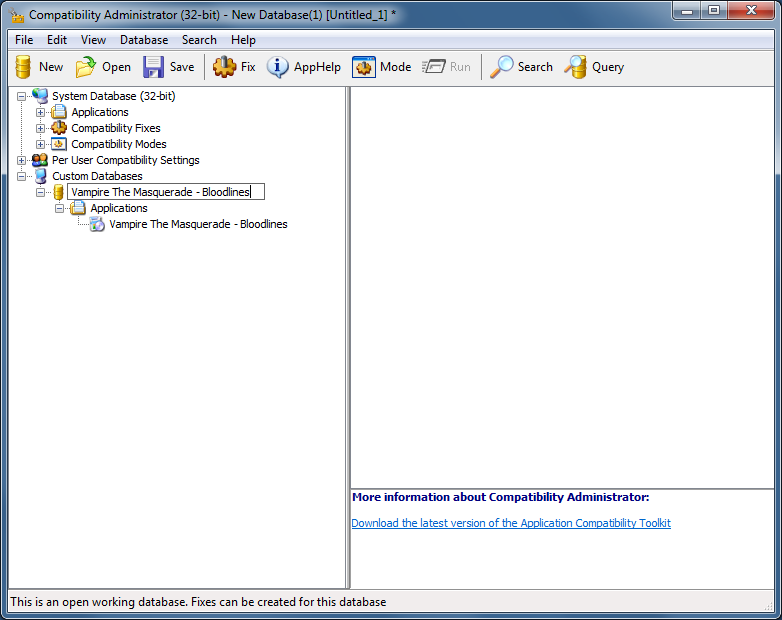
Task: Expand the Compatibility Modes node
Action: (x=40, y=144)
